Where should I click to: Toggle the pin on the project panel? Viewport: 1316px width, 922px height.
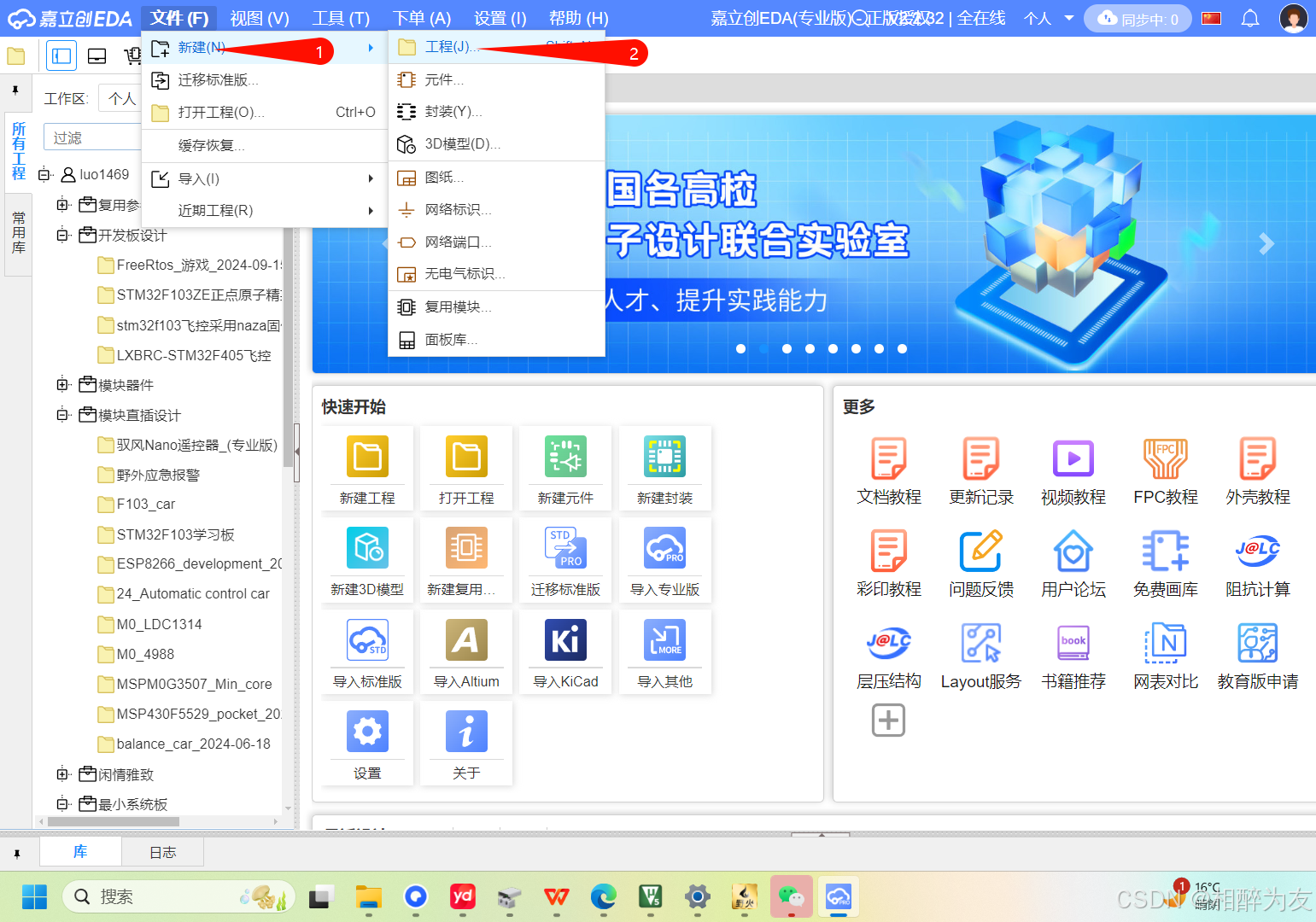17,91
